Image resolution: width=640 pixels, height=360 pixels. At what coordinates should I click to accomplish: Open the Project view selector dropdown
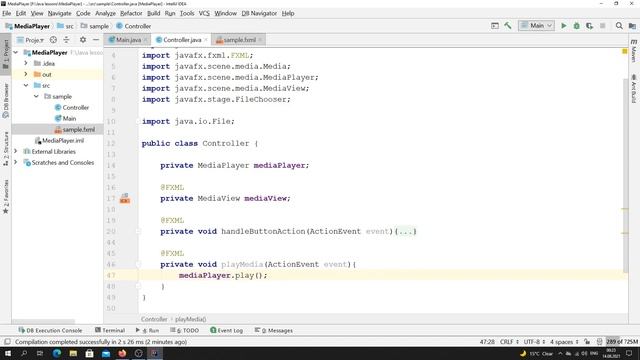(x=31, y=40)
